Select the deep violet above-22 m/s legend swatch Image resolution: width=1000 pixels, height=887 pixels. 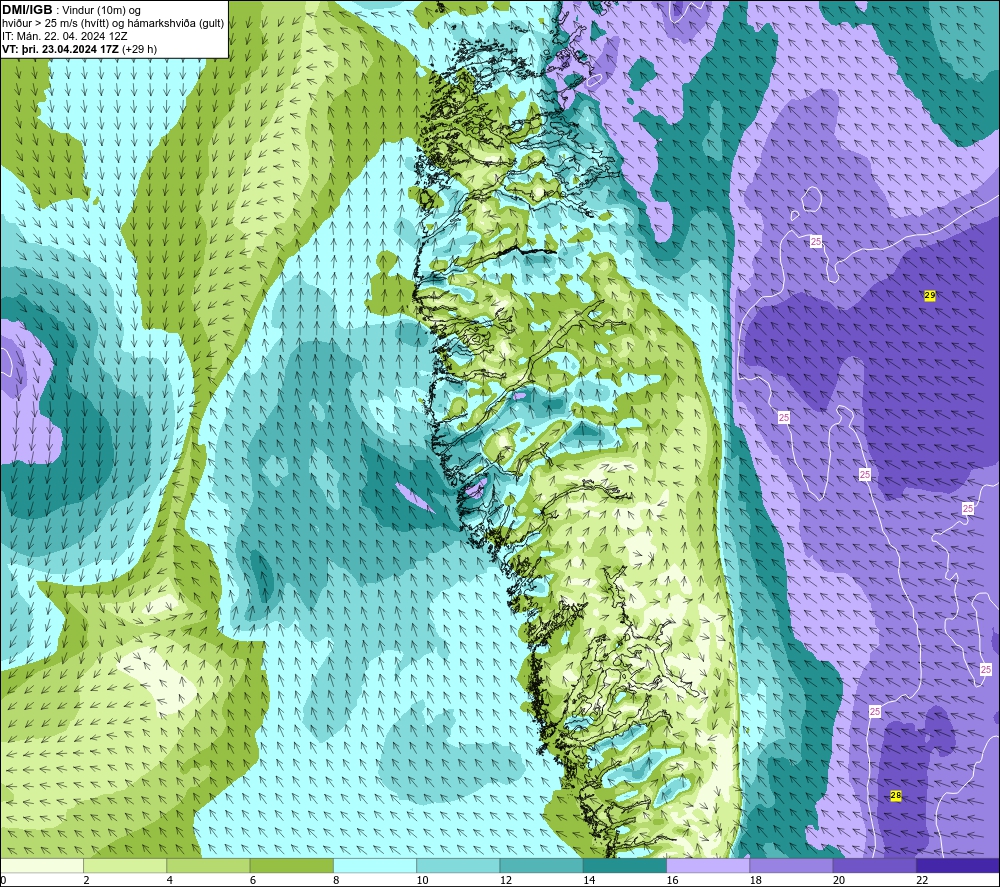(x=957, y=865)
